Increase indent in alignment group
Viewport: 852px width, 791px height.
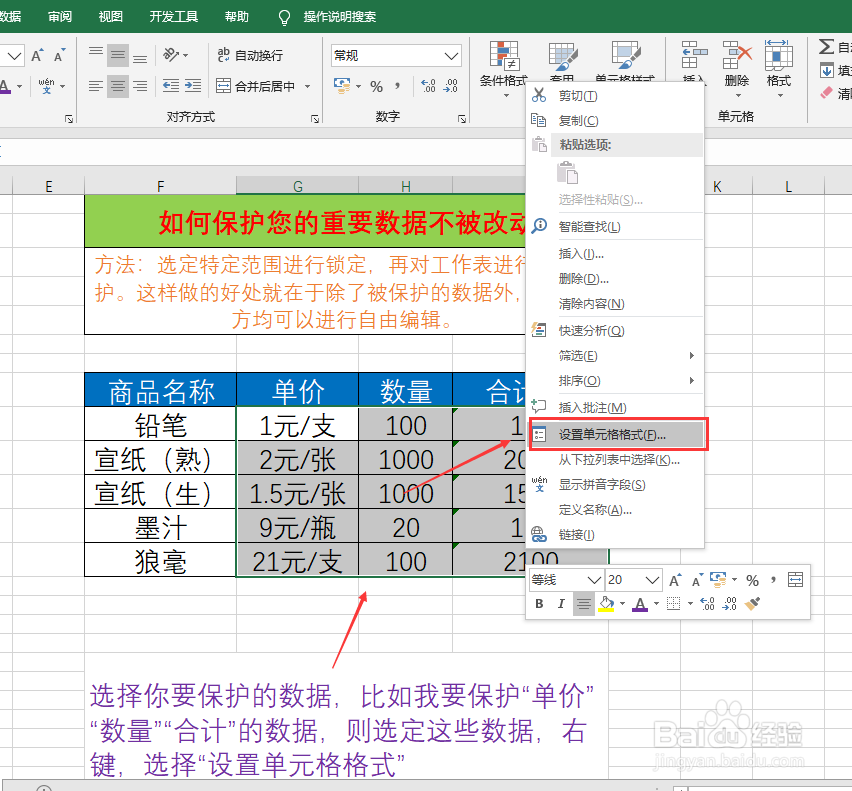pyautogui.click(x=193, y=86)
